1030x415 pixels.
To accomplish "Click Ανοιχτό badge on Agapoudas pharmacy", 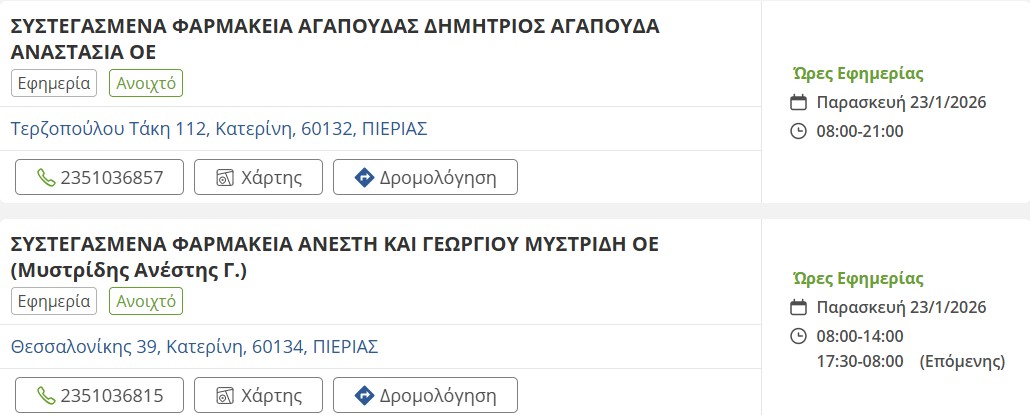I will [x=146, y=83].
